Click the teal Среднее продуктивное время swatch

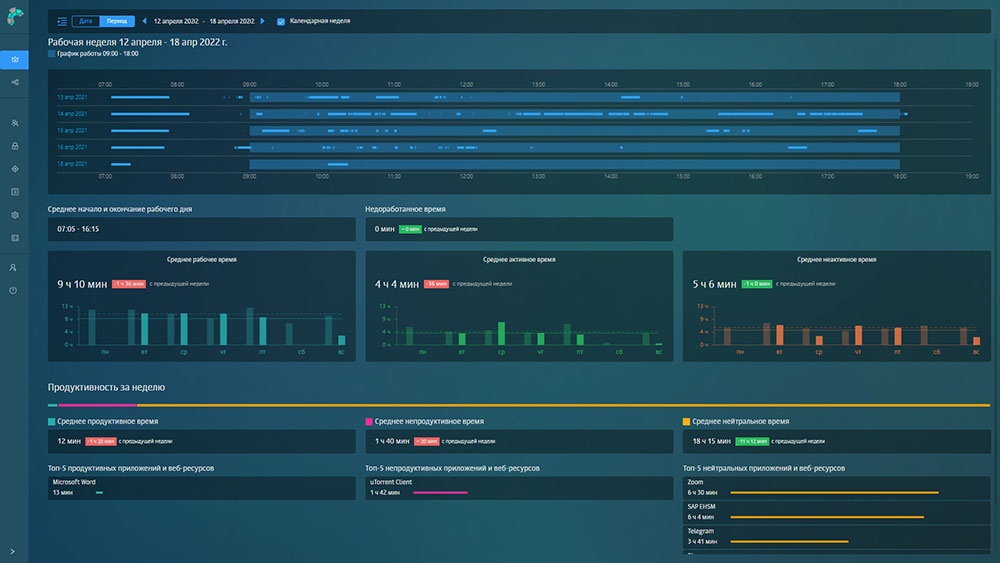[52, 422]
